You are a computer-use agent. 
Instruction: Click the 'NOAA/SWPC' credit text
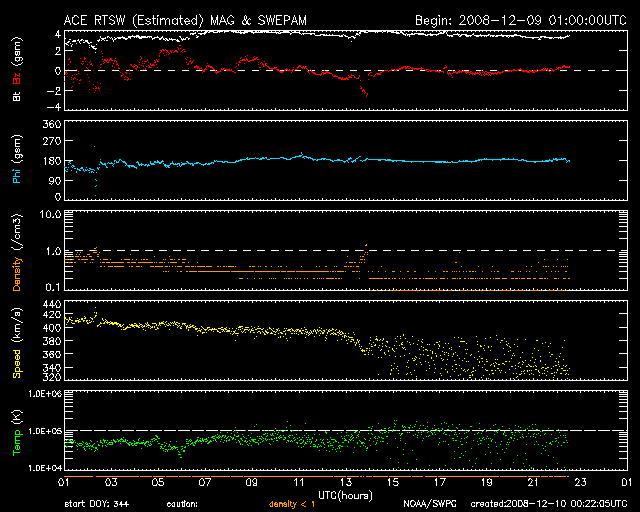click(x=430, y=504)
